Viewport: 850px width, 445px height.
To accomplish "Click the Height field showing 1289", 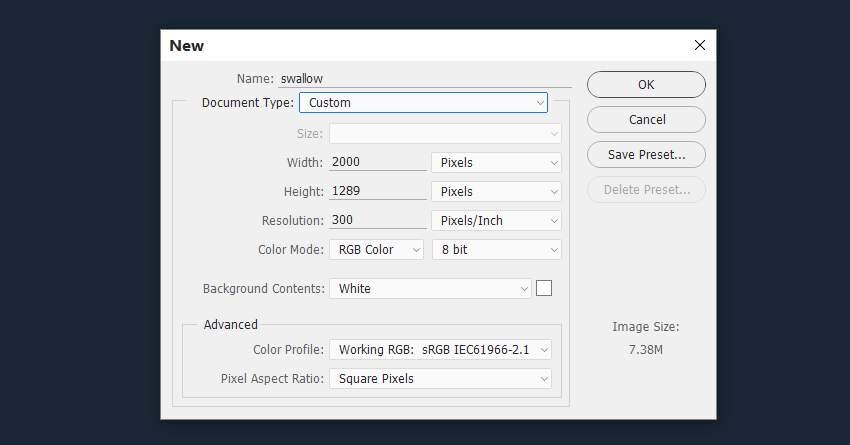I will (x=378, y=191).
